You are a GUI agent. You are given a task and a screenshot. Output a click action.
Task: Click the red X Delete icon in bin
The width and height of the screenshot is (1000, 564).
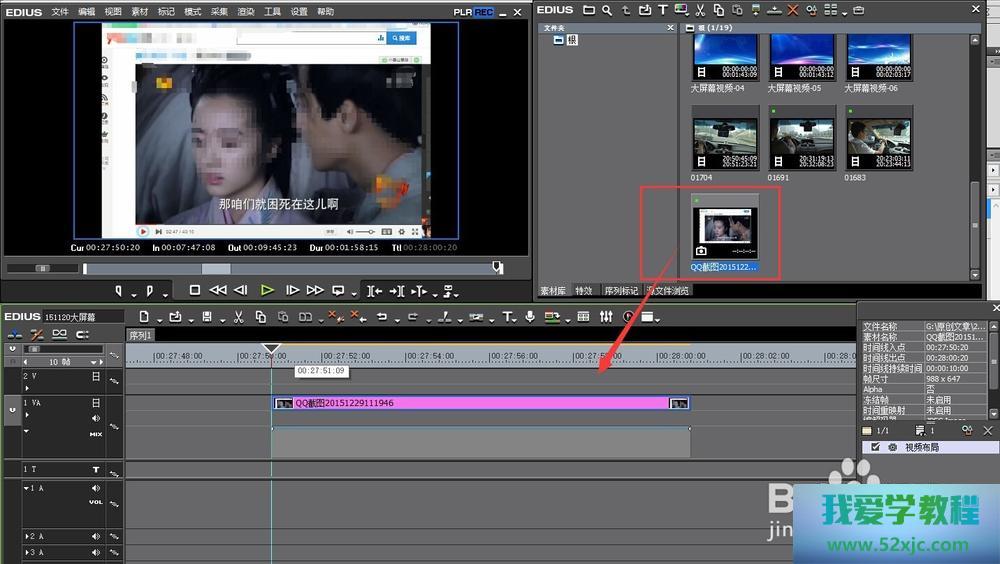coord(793,10)
